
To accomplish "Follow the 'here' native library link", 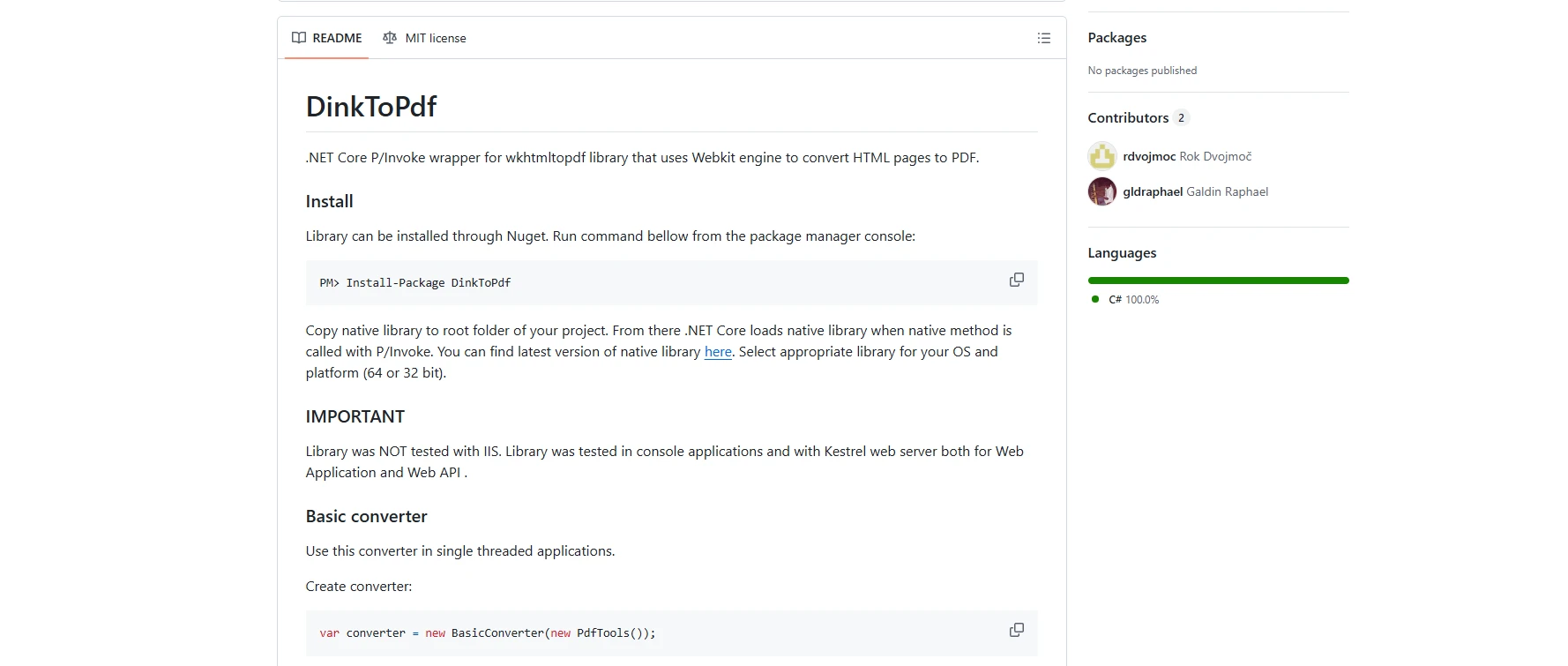I will (x=718, y=352).
